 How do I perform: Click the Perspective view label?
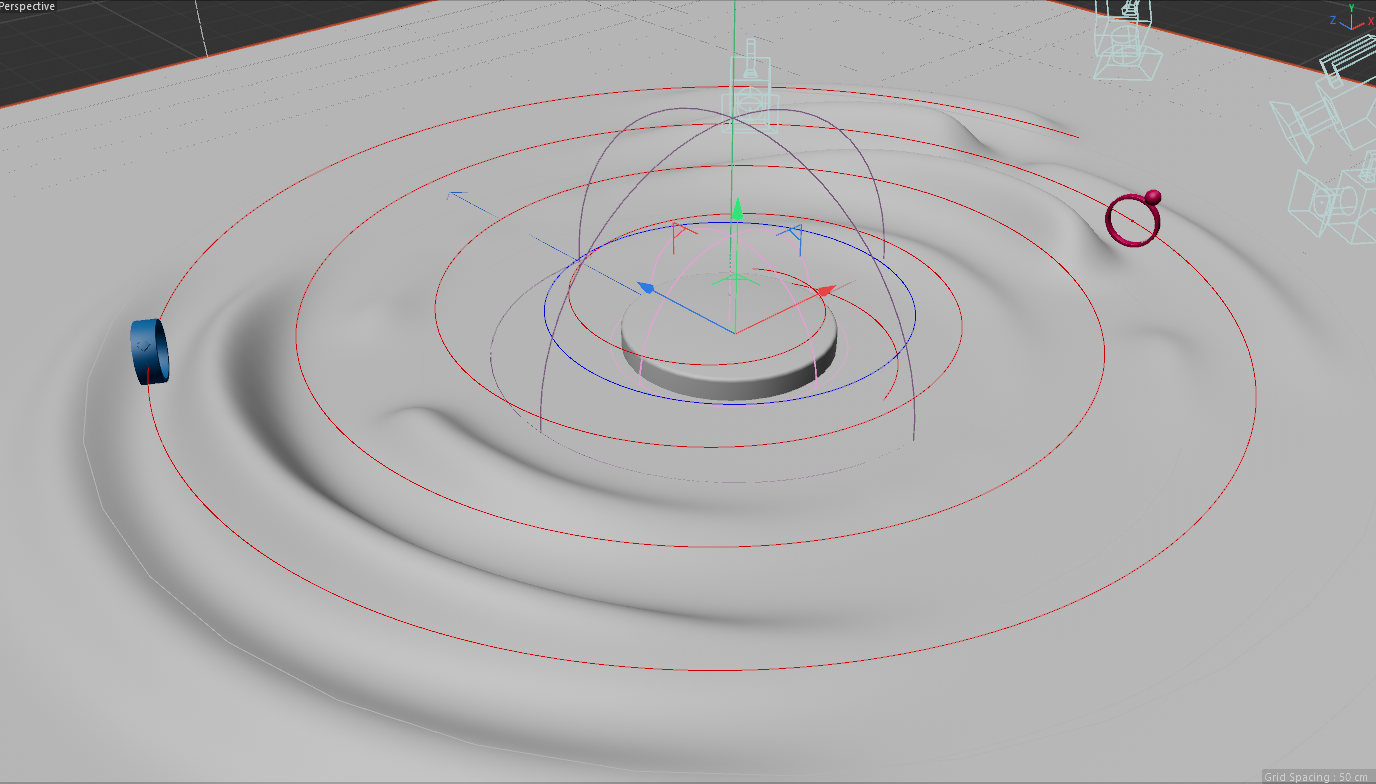(x=28, y=7)
